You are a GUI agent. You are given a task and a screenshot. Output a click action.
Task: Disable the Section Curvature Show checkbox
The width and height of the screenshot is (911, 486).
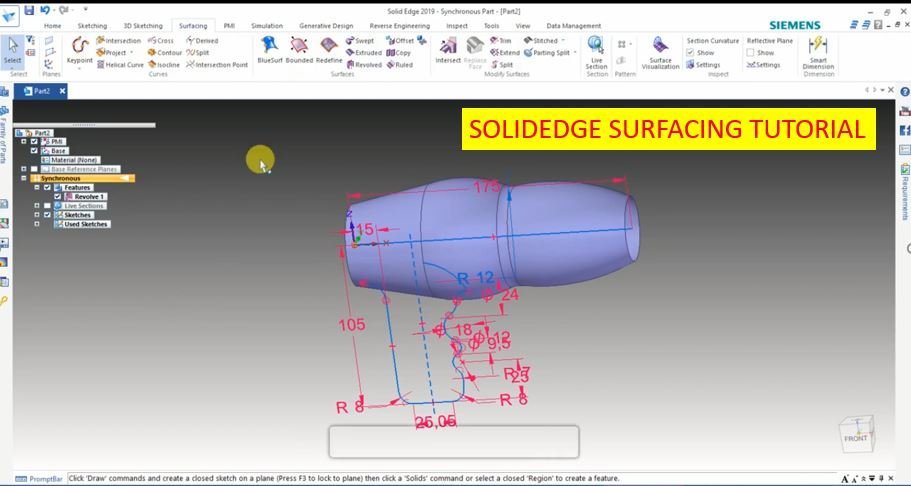tap(691, 53)
